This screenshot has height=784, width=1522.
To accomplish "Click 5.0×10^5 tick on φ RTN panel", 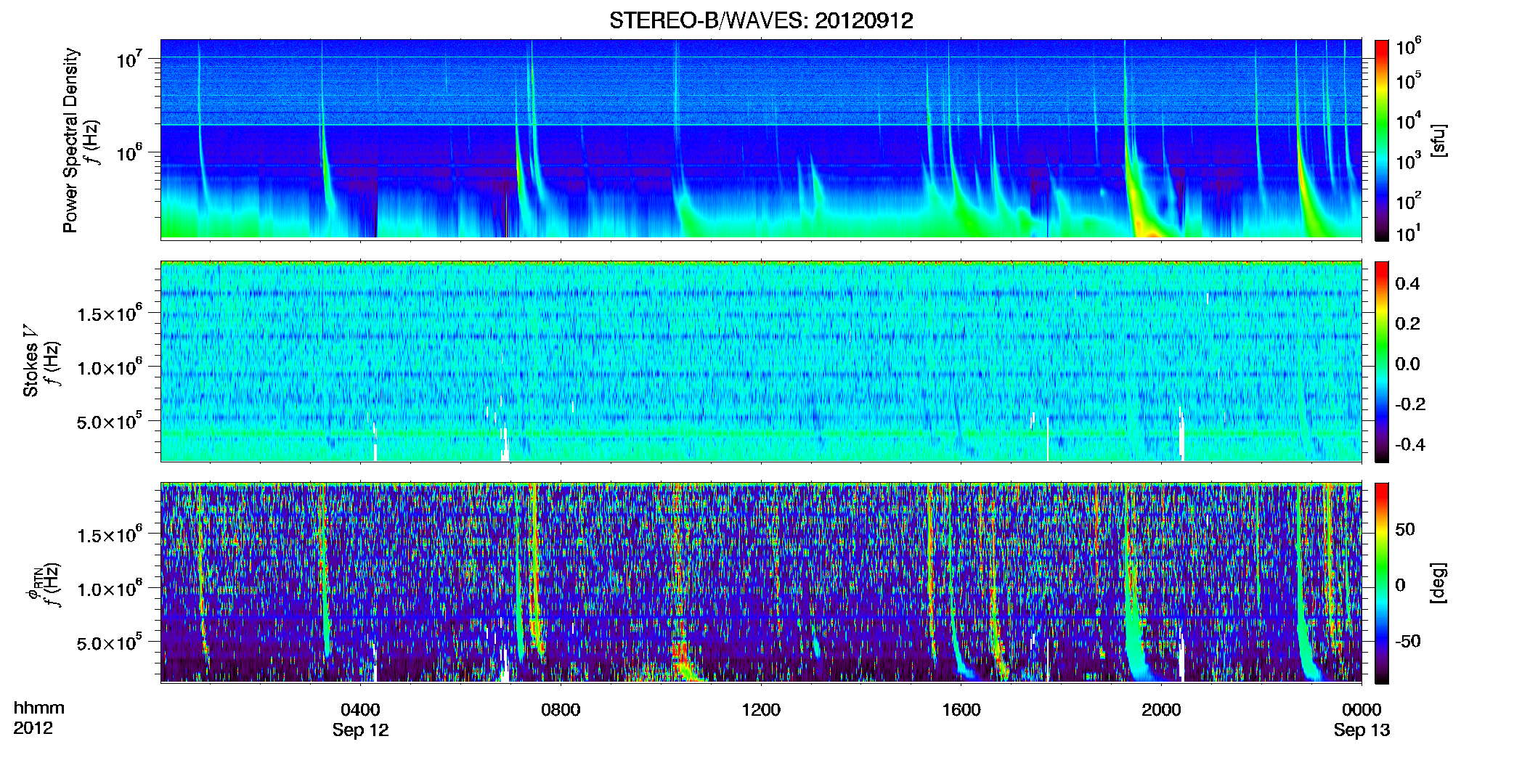I will 110,643.
